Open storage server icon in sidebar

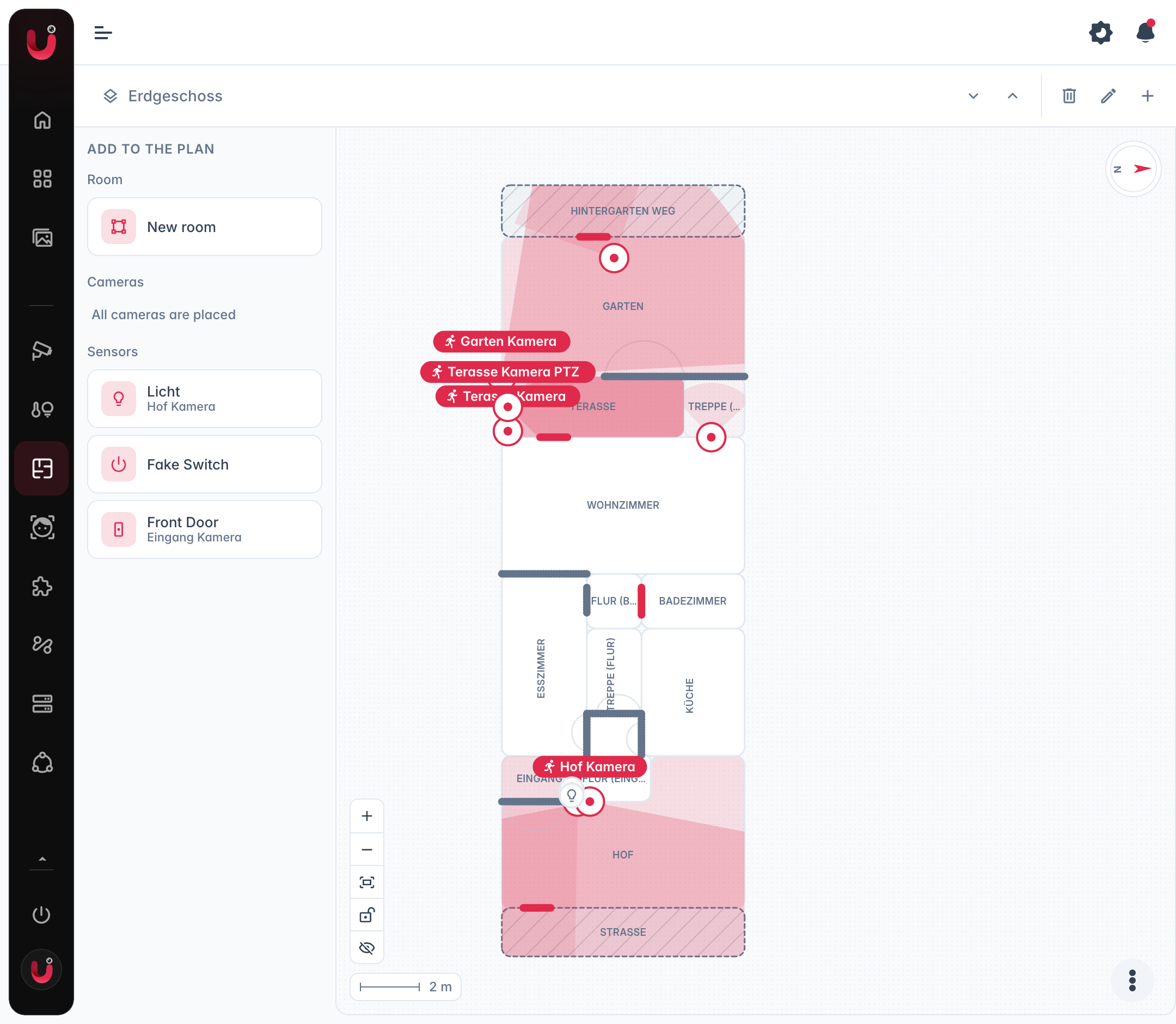pyautogui.click(x=42, y=703)
